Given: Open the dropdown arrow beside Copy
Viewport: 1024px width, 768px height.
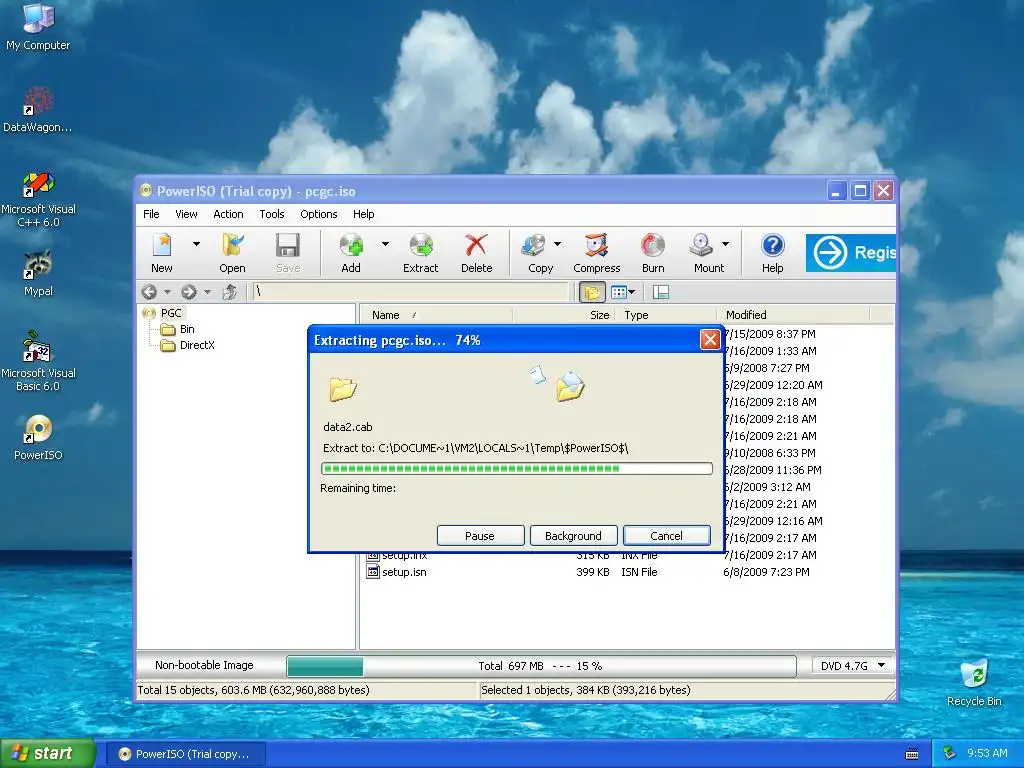Looking at the screenshot, I should (557, 244).
